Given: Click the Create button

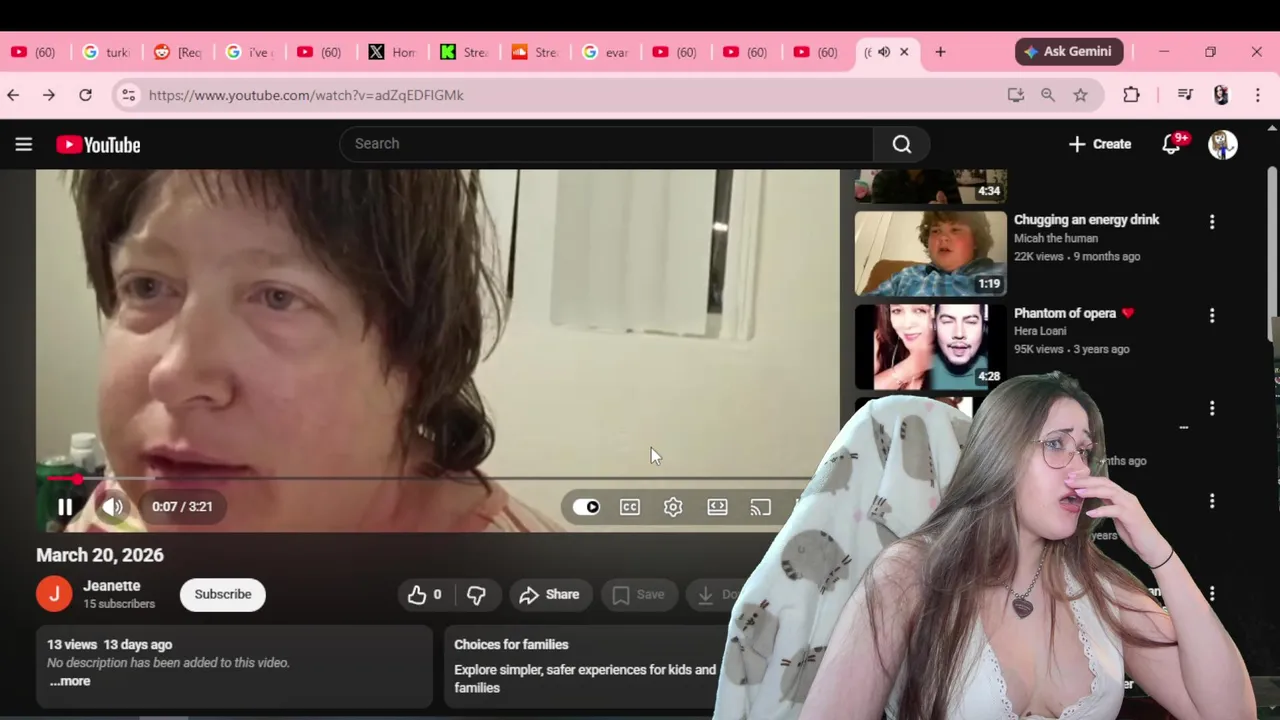Looking at the screenshot, I should pyautogui.click(x=1100, y=144).
